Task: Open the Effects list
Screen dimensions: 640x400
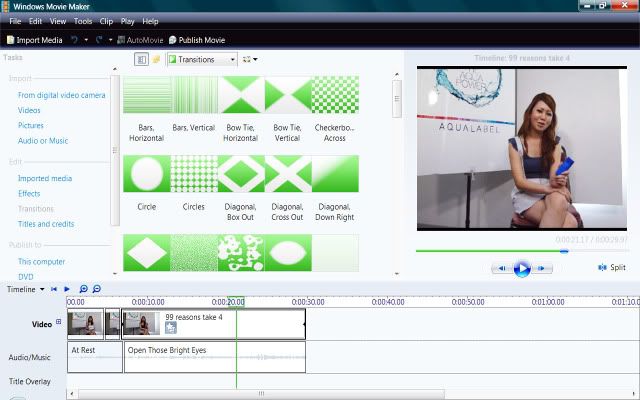Action: click(x=29, y=193)
